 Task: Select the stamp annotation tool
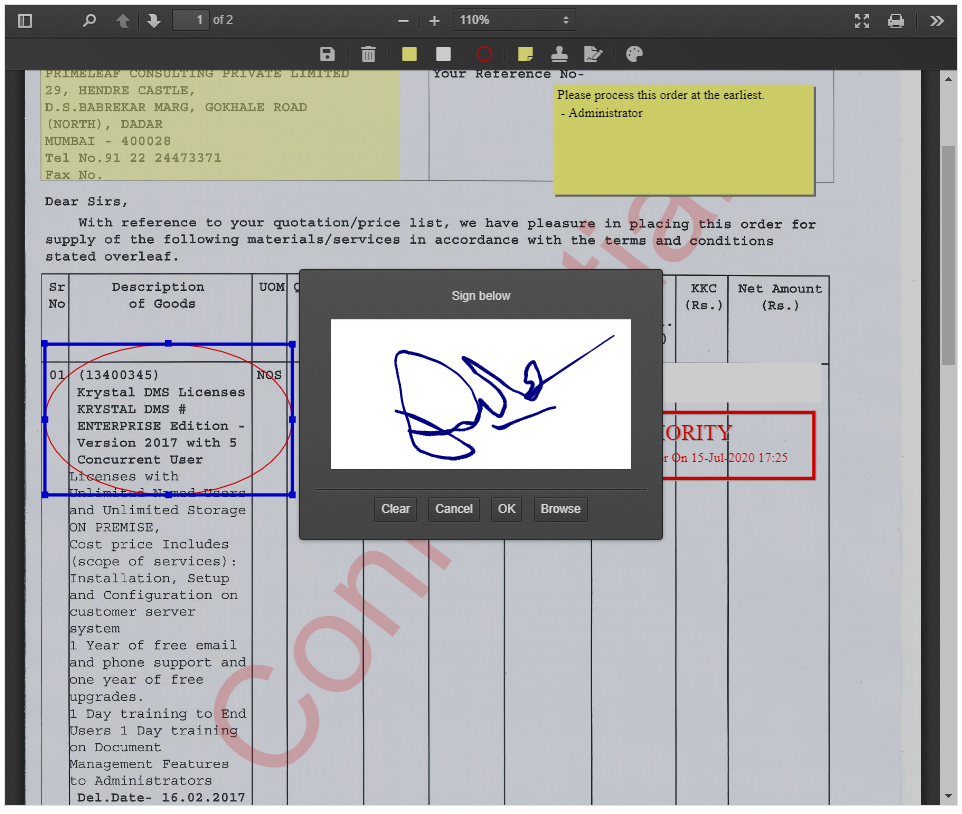click(x=559, y=54)
